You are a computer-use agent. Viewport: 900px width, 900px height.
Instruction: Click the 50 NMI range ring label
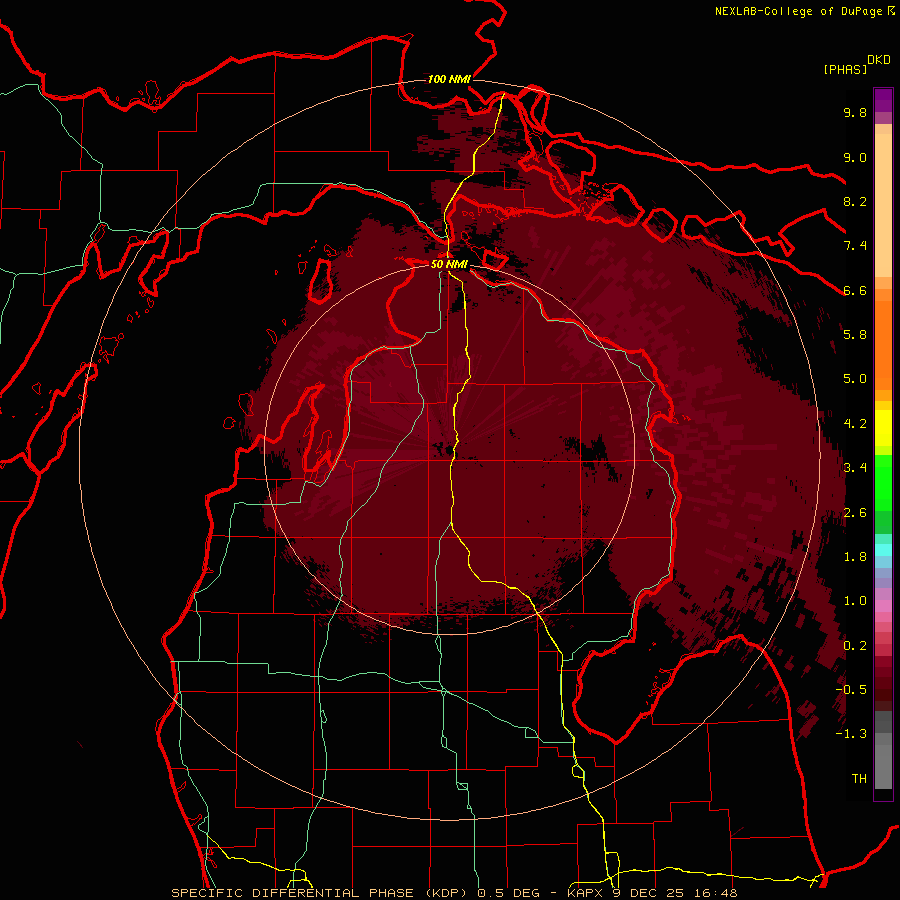click(x=449, y=264)
